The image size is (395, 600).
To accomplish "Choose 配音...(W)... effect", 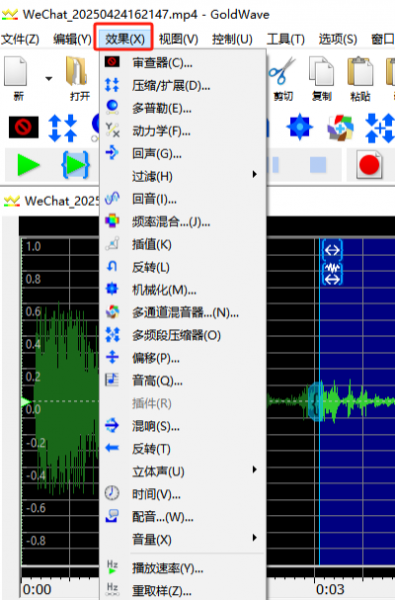I will coord(183,517).
